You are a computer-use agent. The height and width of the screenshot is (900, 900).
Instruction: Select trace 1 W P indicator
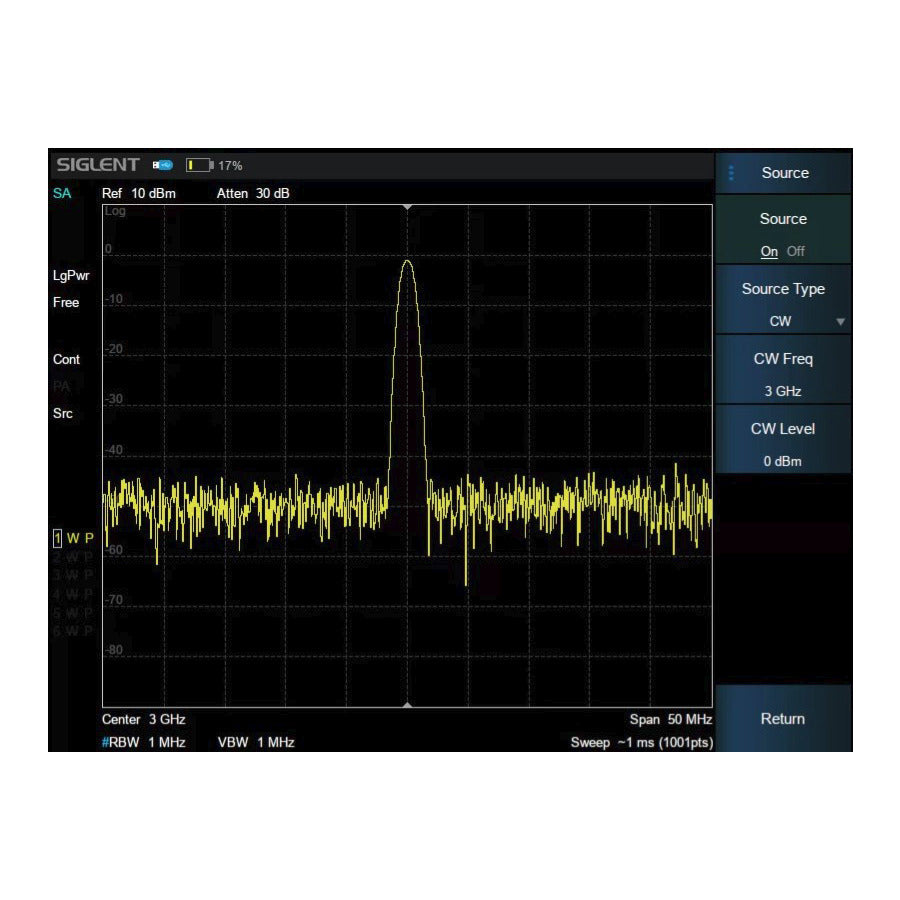coord(73,538)
